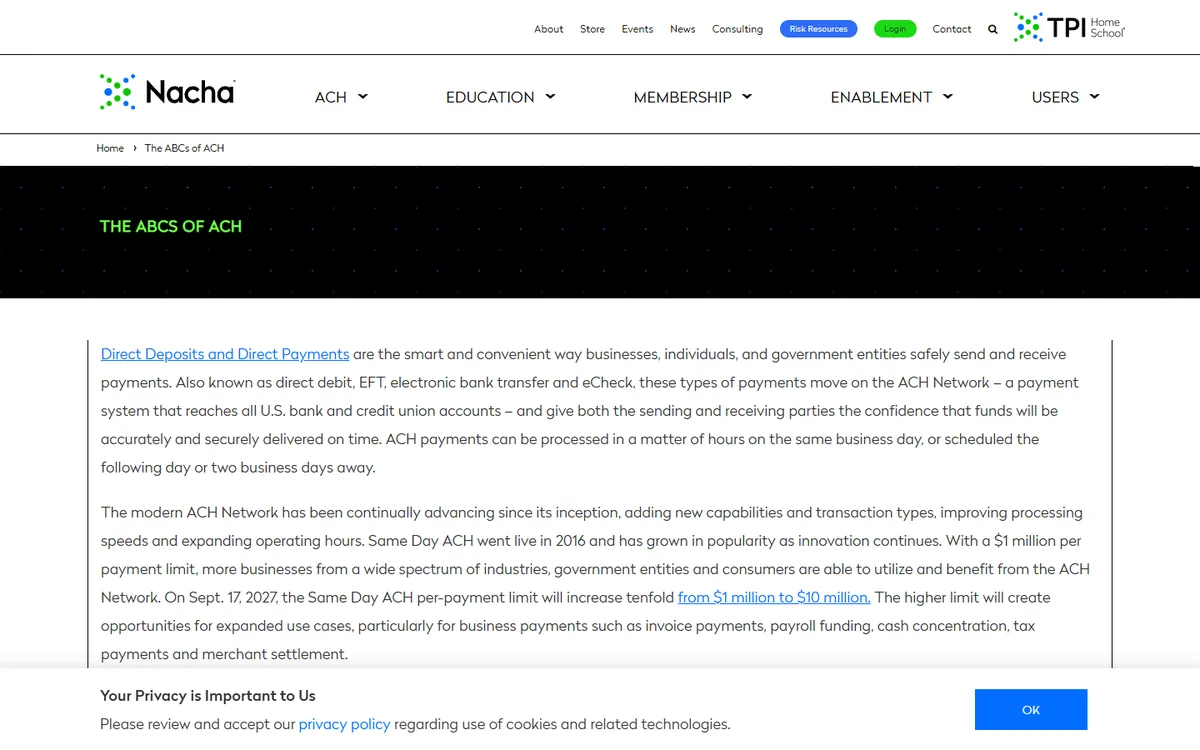
Task: Open the Contact link
Action: coord(952,29)
